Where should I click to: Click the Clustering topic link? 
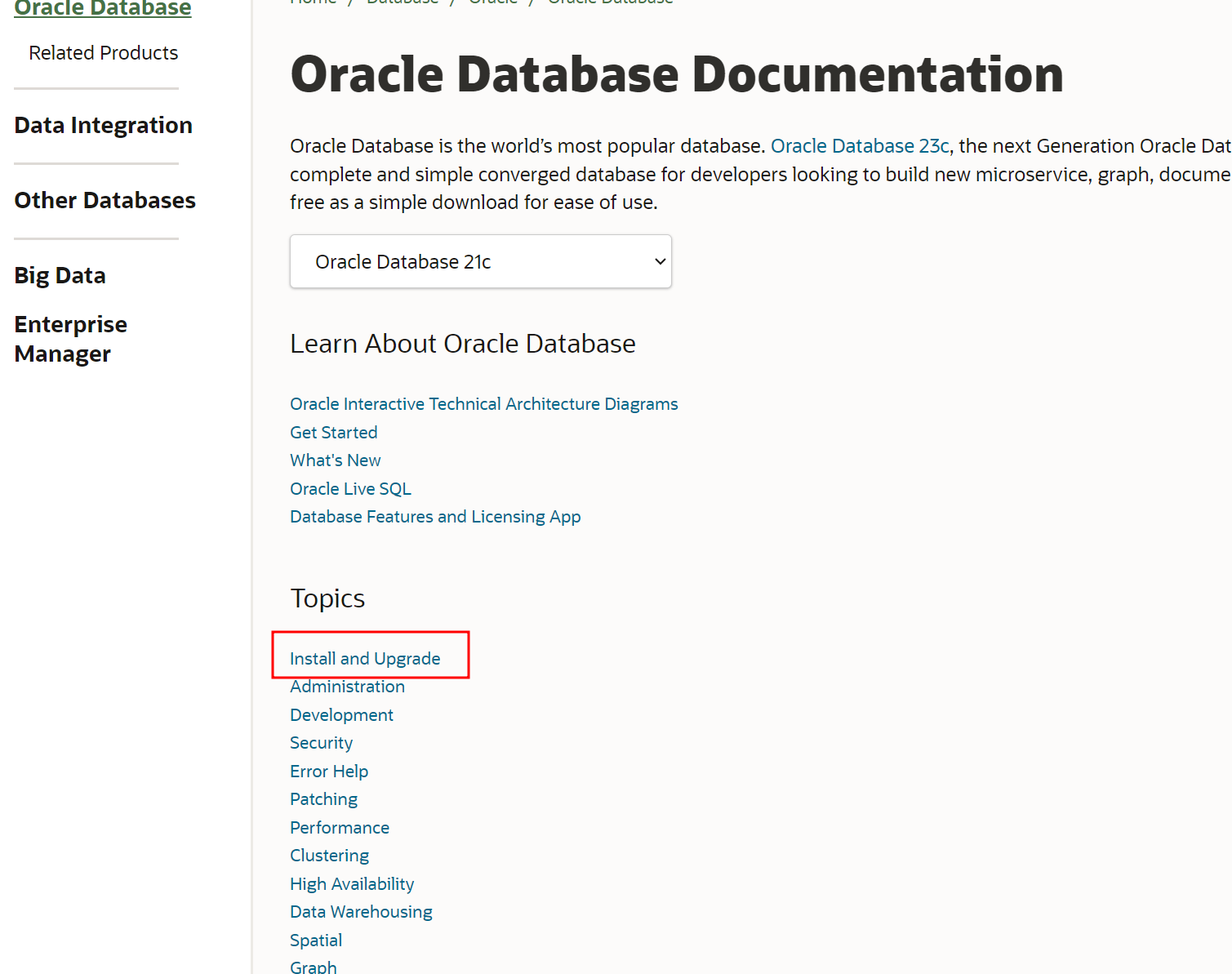[x=329, y=856]
